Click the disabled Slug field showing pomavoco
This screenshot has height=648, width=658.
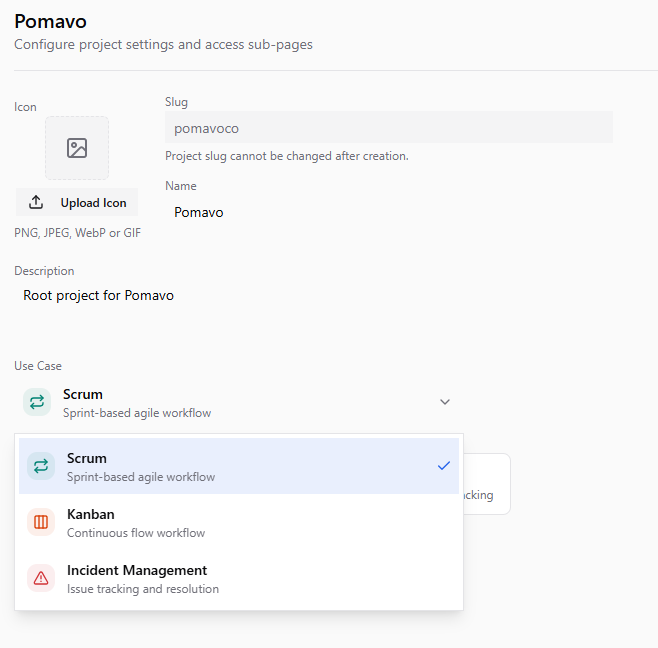coord(389,128)
